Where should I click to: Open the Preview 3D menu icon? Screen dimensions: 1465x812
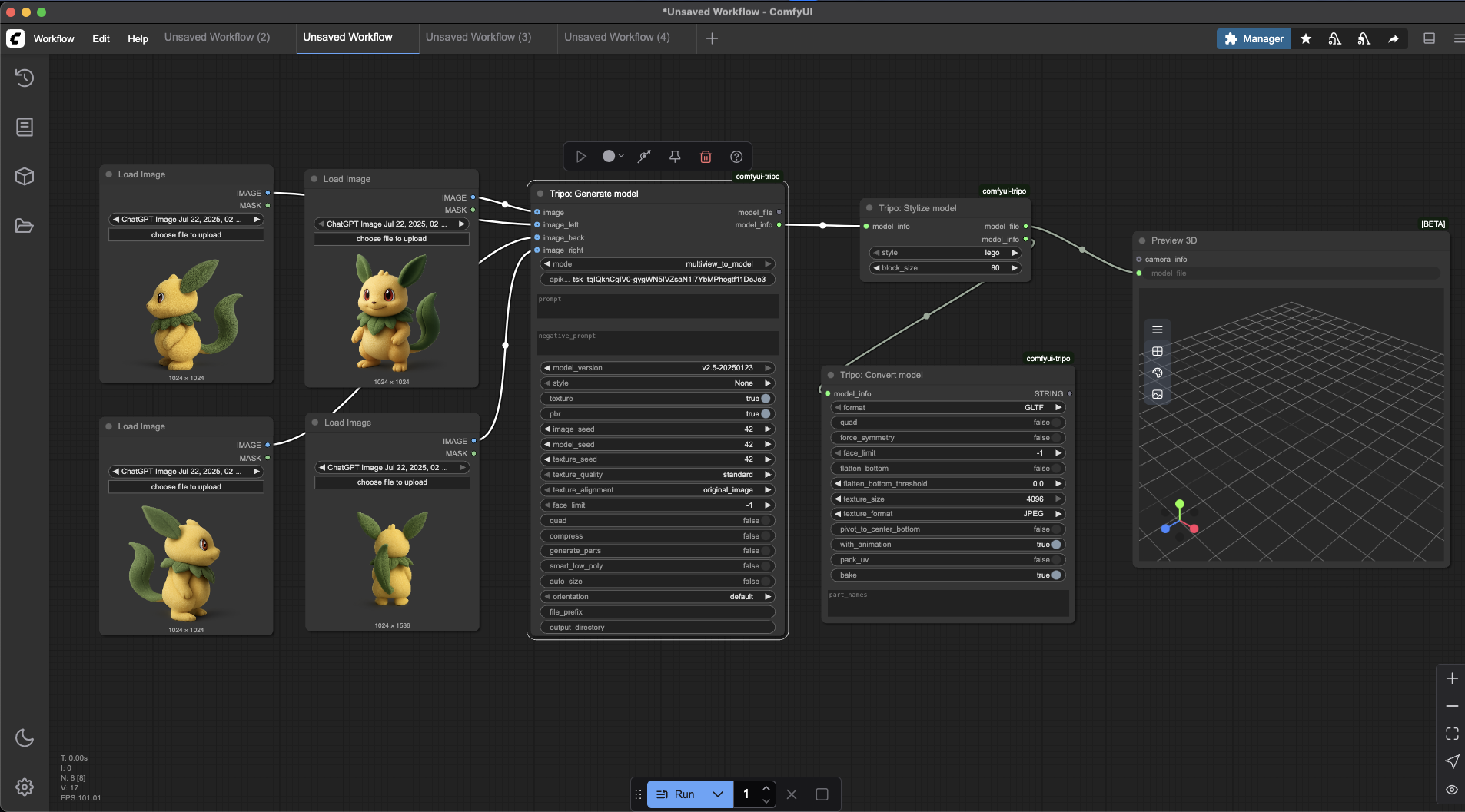(1158, 330)
